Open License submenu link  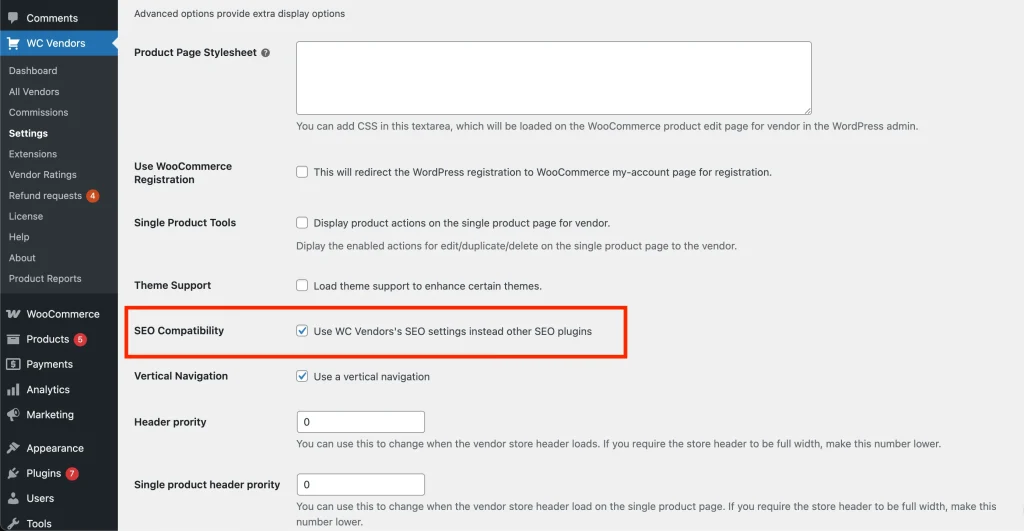pos(25,216)
